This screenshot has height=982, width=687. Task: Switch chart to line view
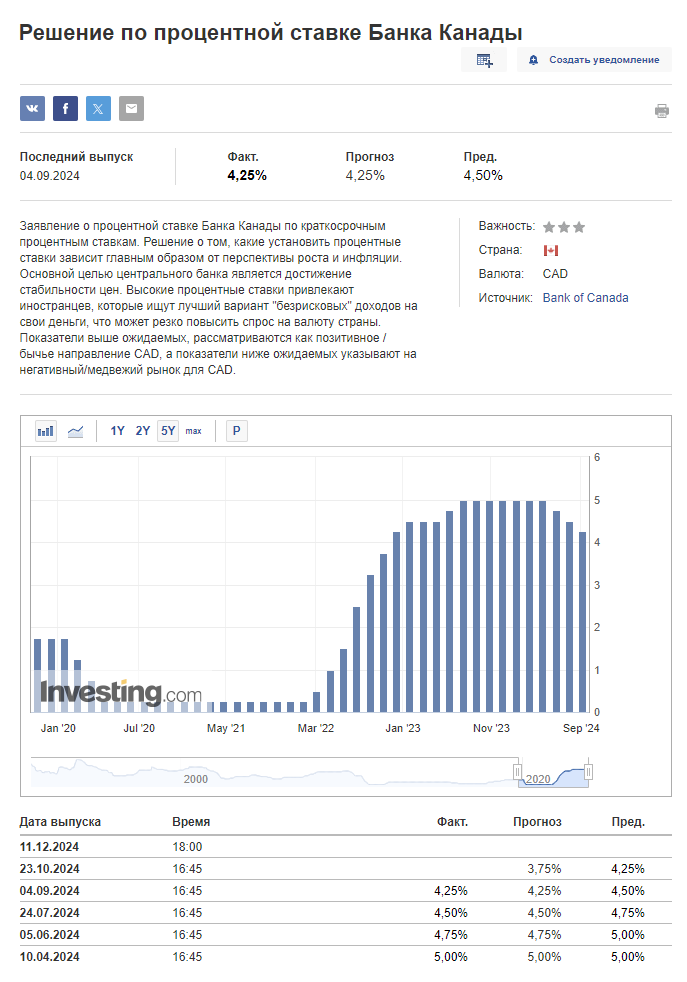(x=76, y=431)
